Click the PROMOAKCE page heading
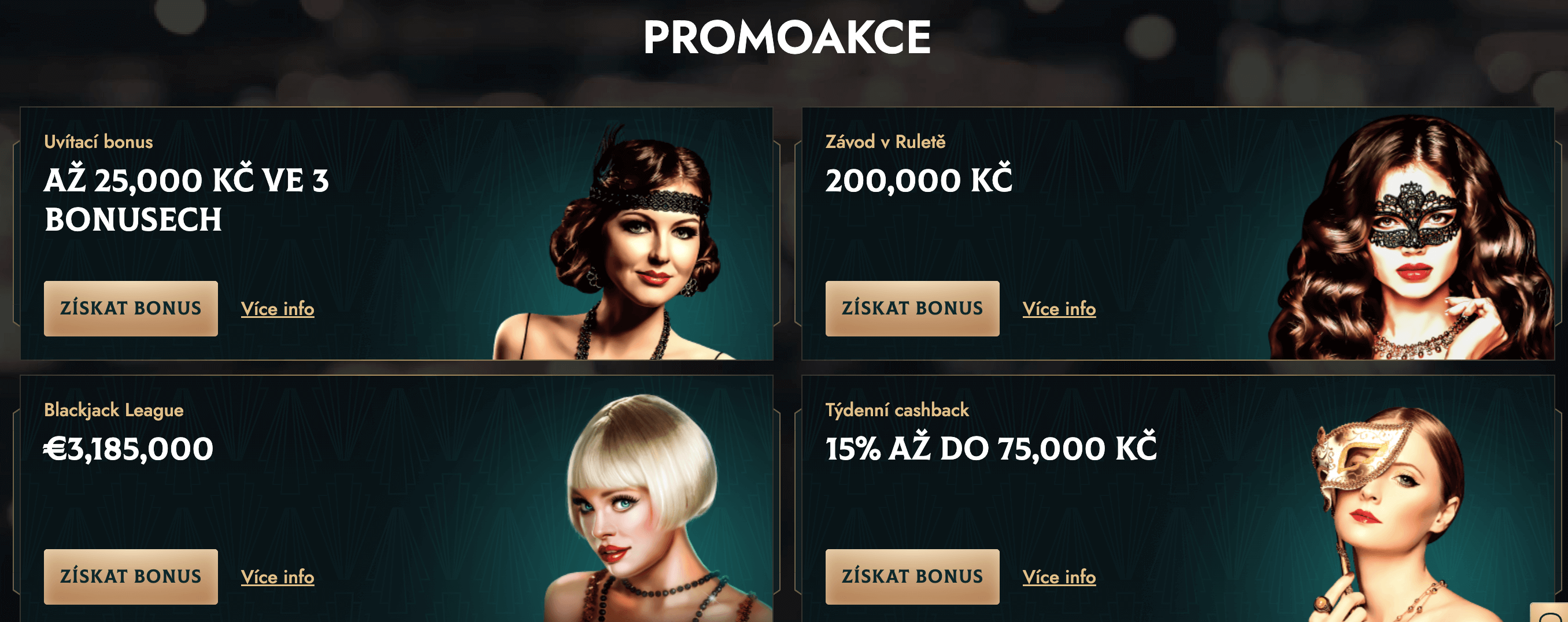Viewport: 1568px width, 622px height. click(786, 36)
